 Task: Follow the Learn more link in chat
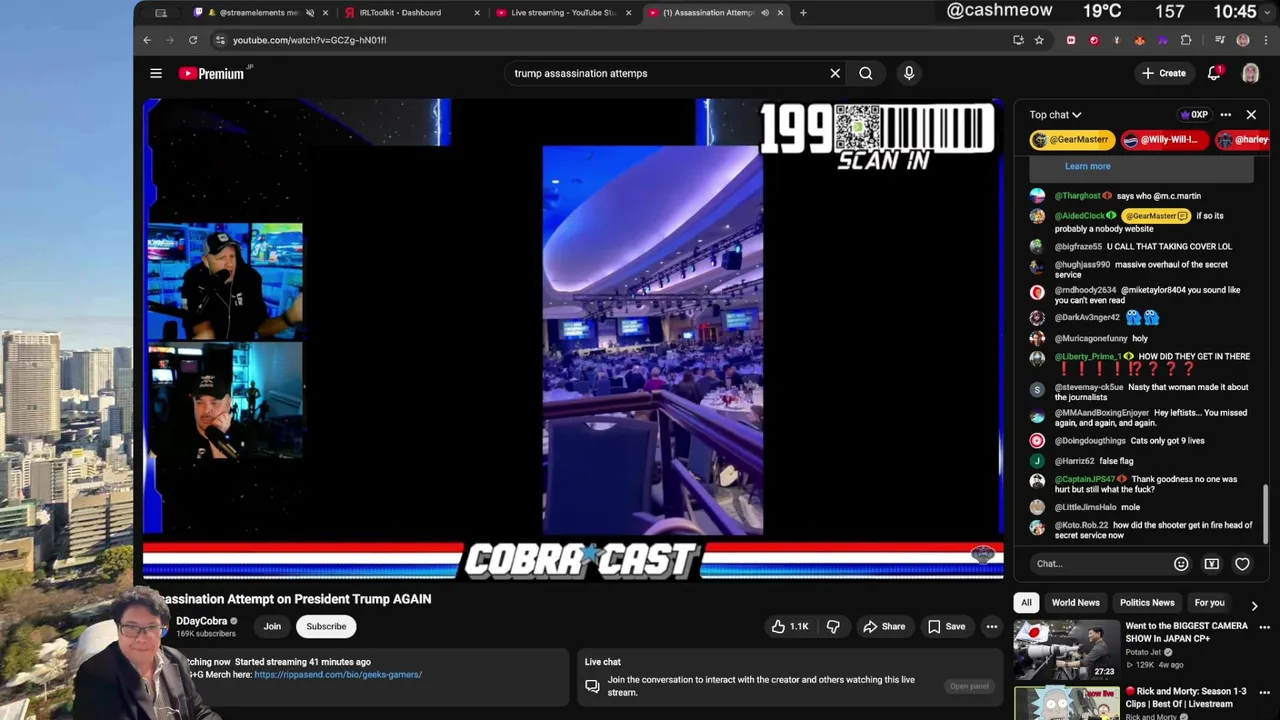[1088, 166]
